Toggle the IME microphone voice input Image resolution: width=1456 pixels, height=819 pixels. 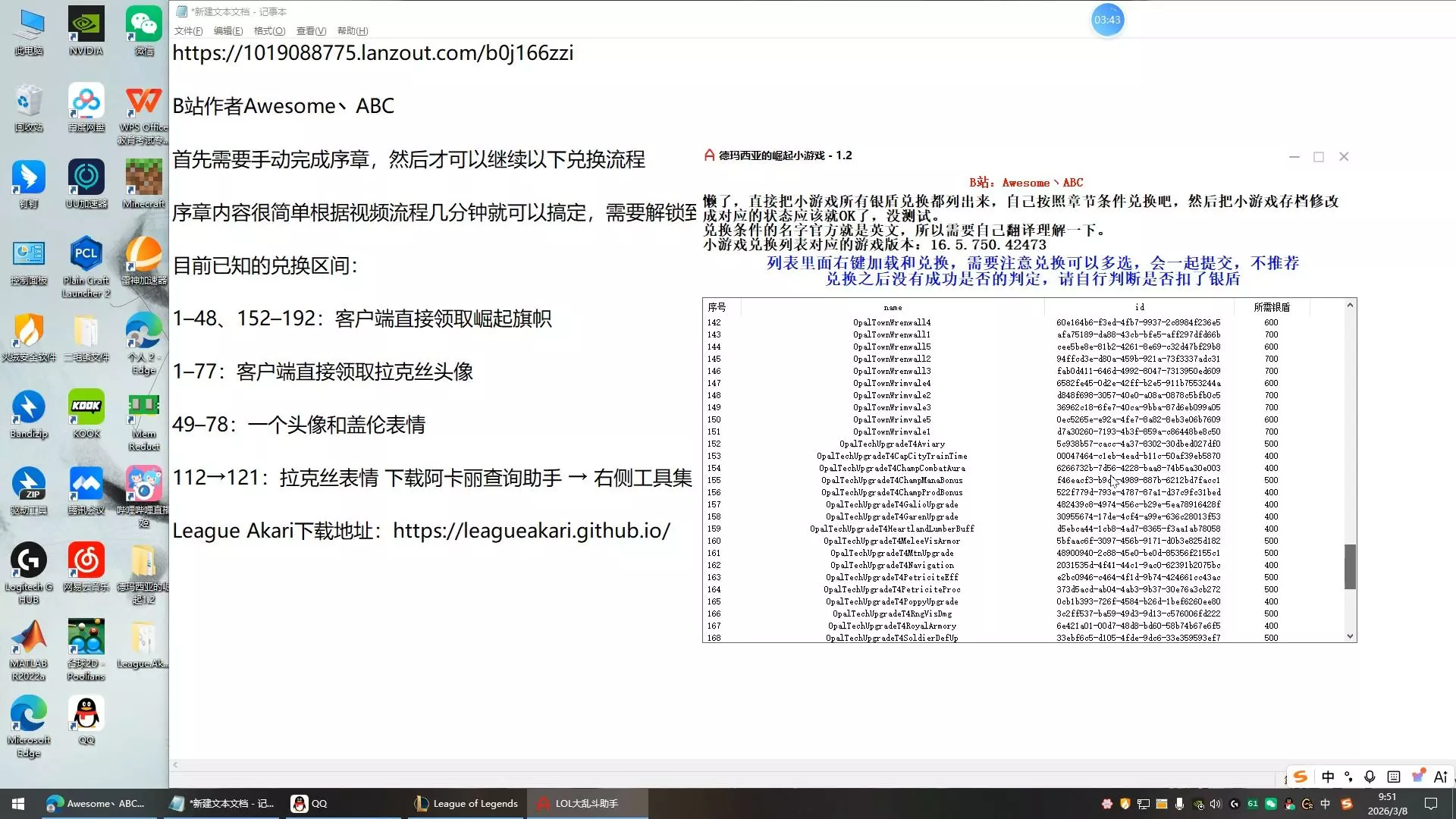pyautogui.click(x=1370, y=777)
